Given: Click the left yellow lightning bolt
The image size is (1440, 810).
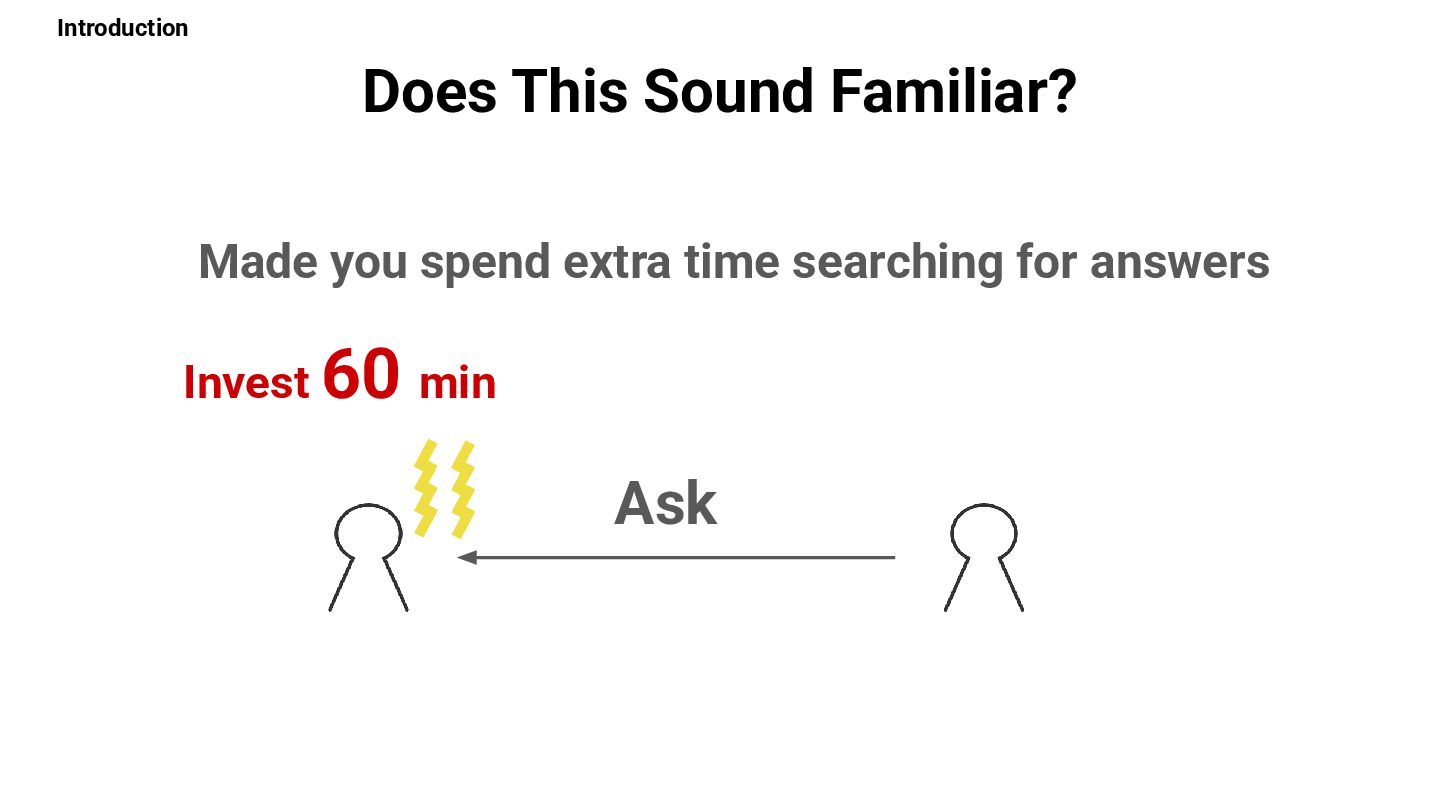Looking at the screenshot, I should coord(427,487).
